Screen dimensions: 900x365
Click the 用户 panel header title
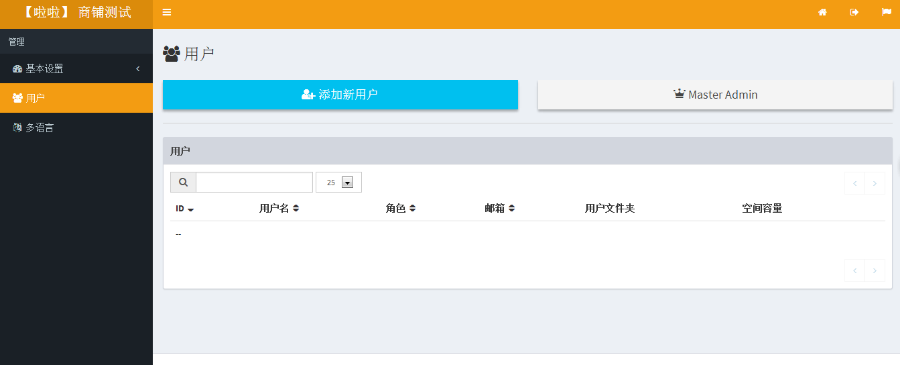coord(180,152)
